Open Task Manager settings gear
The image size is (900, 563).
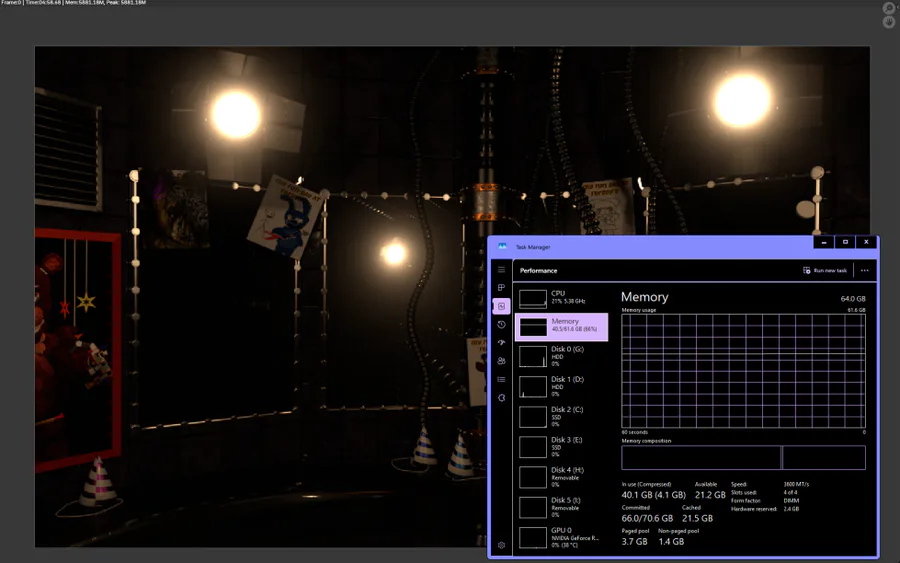(501, 545)
